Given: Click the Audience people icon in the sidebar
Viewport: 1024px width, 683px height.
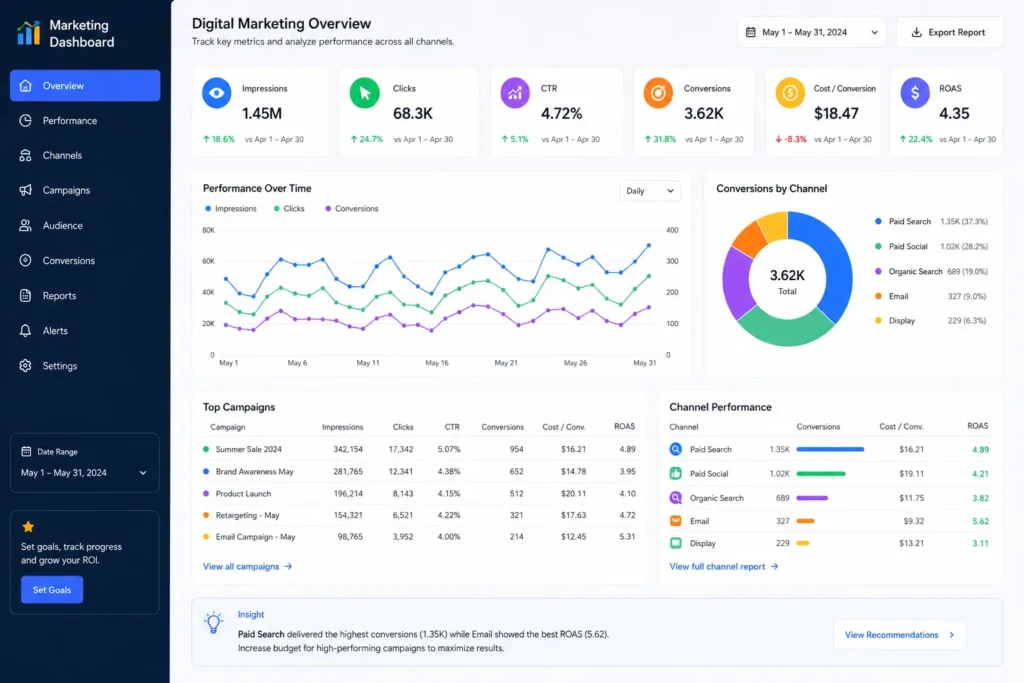Looking at the screenshot, I should (25, 225).
